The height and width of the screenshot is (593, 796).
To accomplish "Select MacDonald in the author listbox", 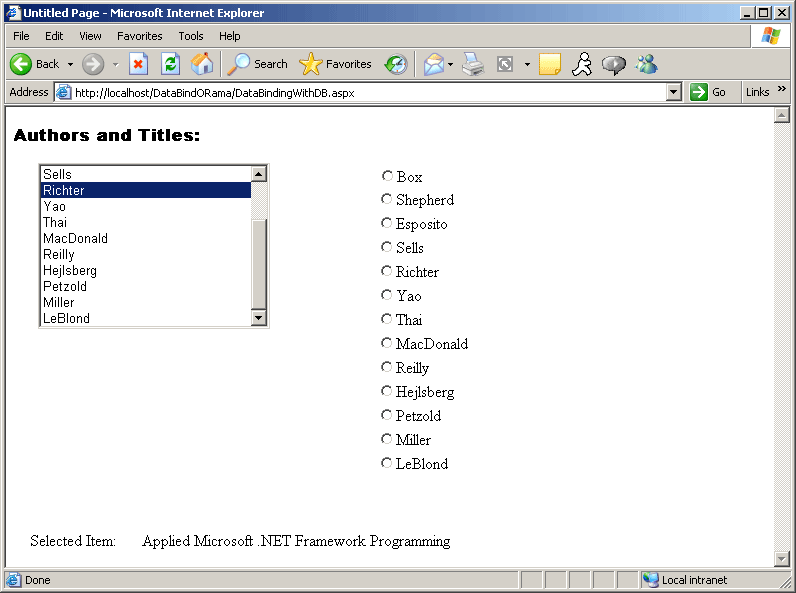I will 75,239.
